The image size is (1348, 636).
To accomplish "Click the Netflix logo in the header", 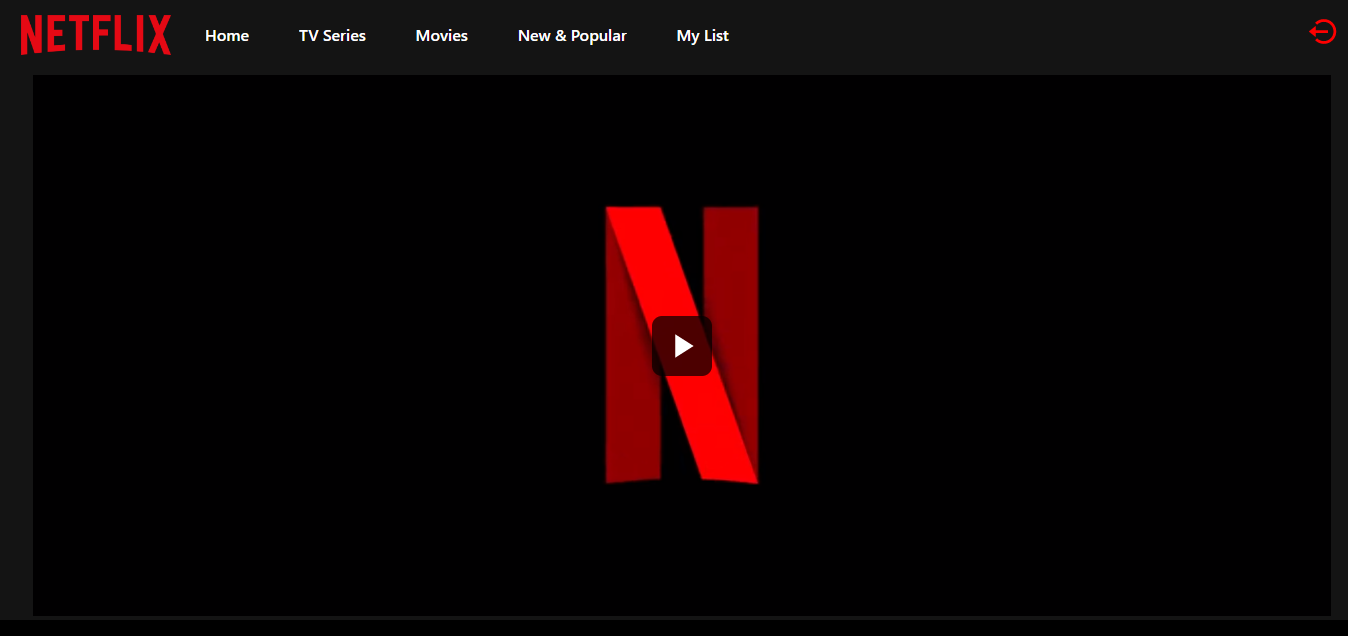I will pyautogui.click(x=96, y=35).
